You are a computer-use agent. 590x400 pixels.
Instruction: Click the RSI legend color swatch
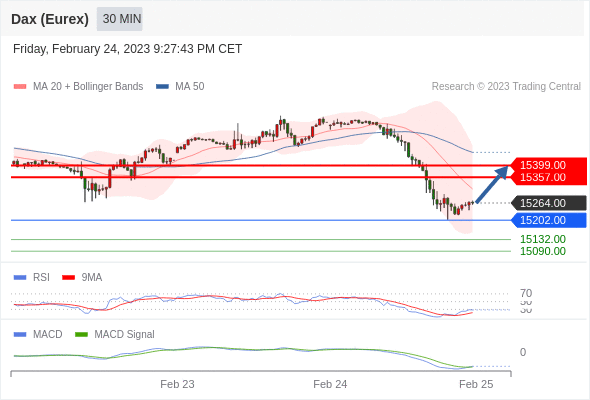pos(20,278)
